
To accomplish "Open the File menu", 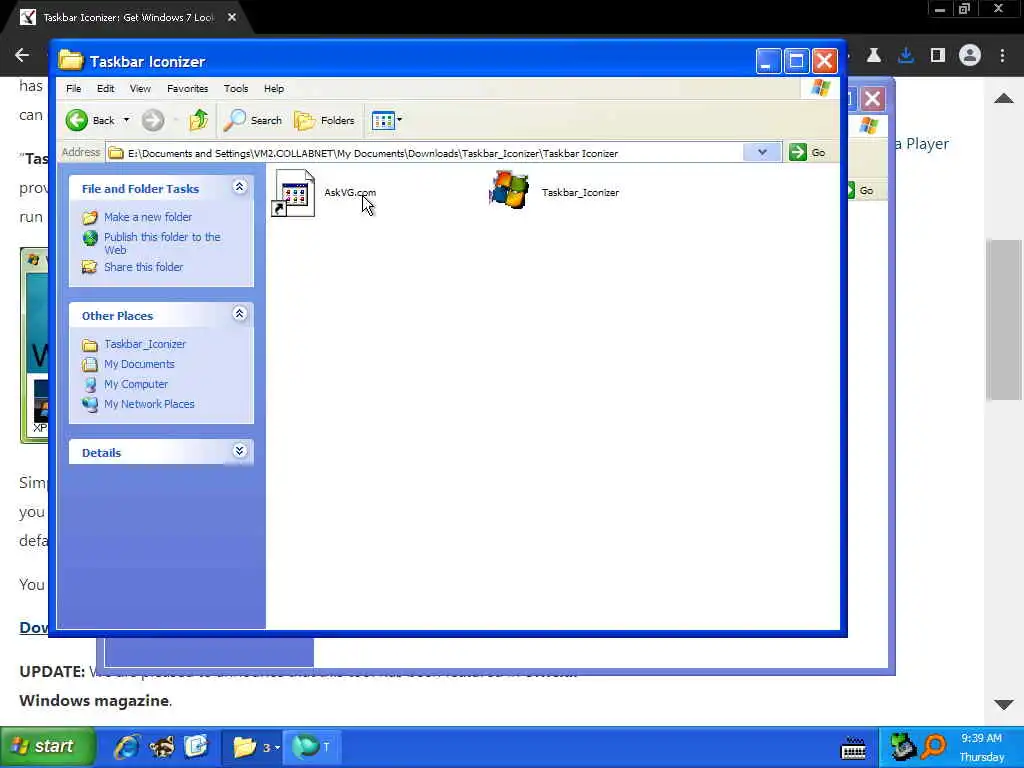I will coord(74,88).
